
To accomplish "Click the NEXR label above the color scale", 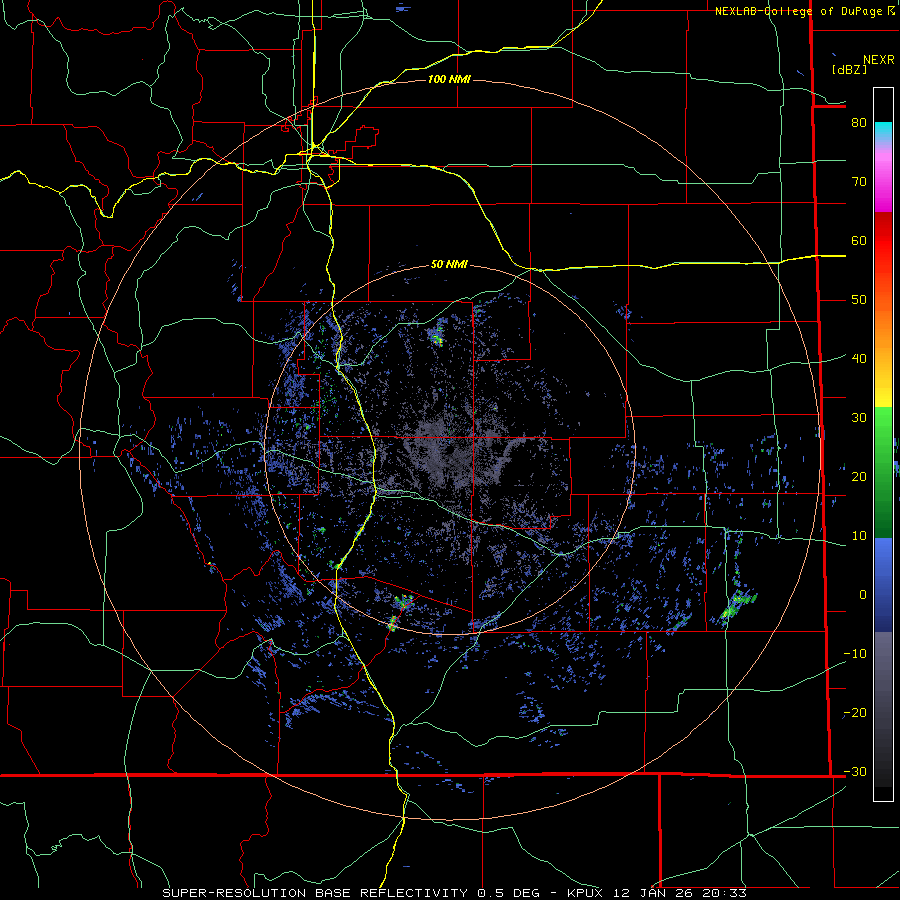I will pos(878,60).
